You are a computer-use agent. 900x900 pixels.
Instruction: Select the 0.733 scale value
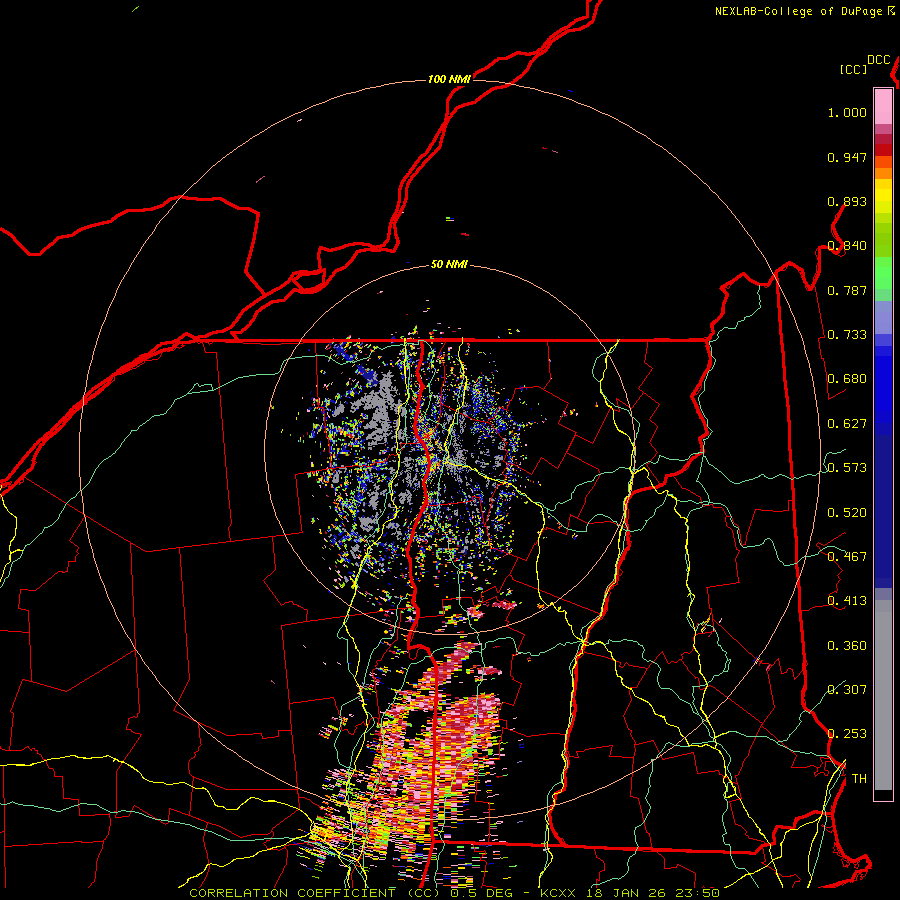coord(847,335)
